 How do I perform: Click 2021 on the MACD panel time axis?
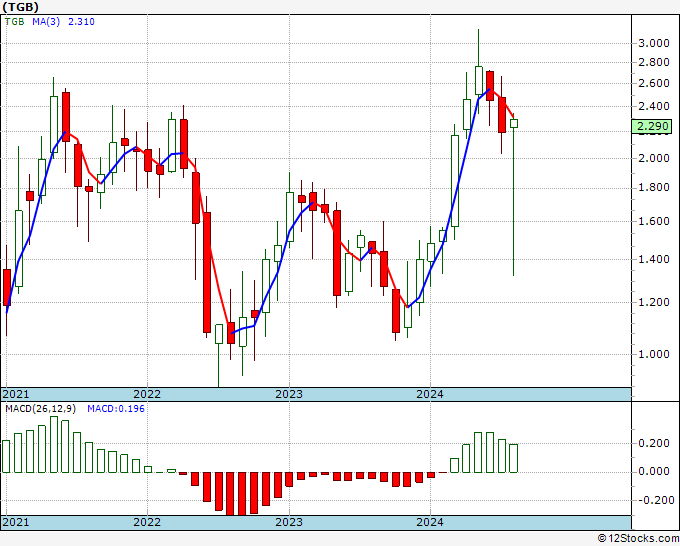(x=16, y=522)
